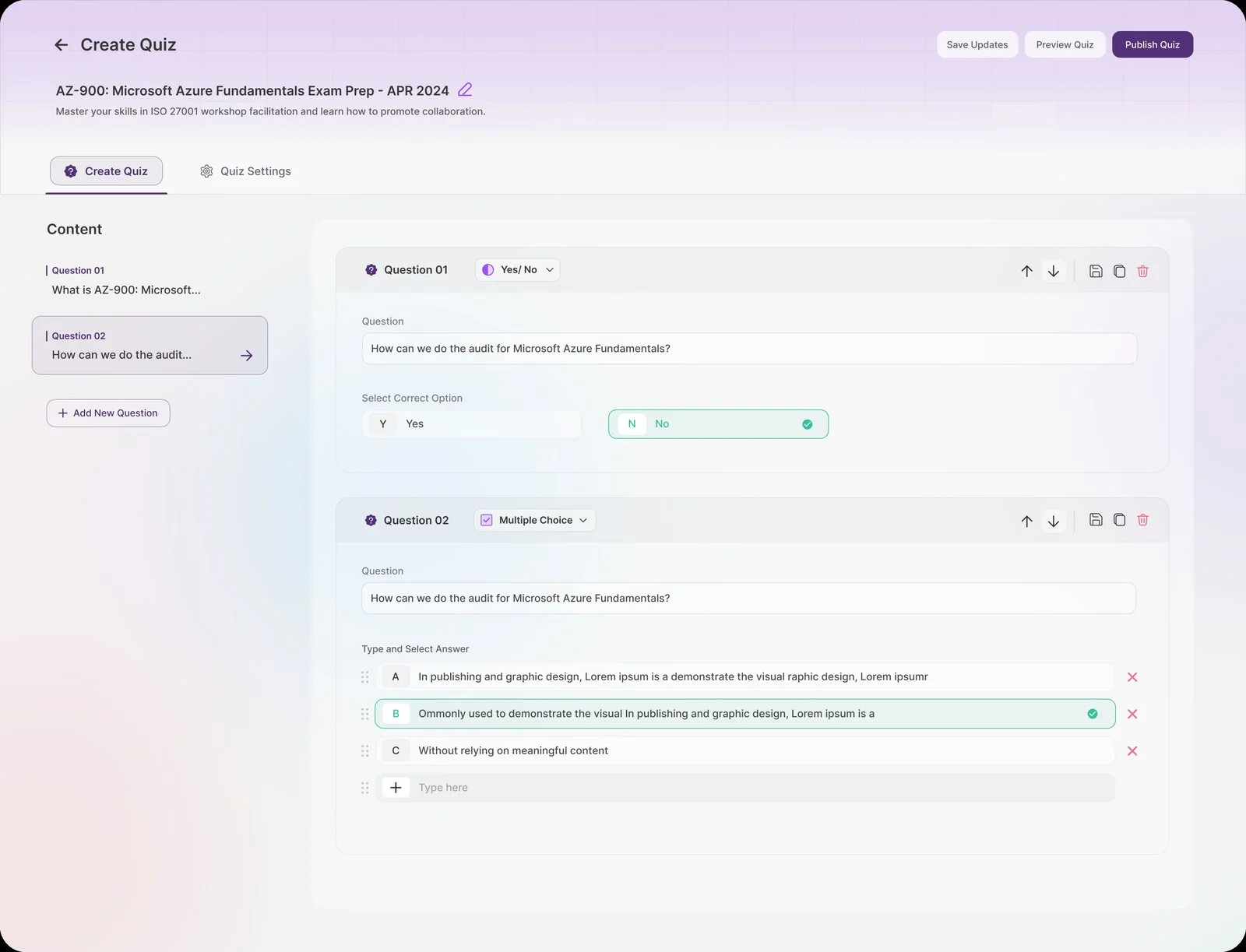Click Publish Quiz
1246x952 pixels.
pos(1153,44)
